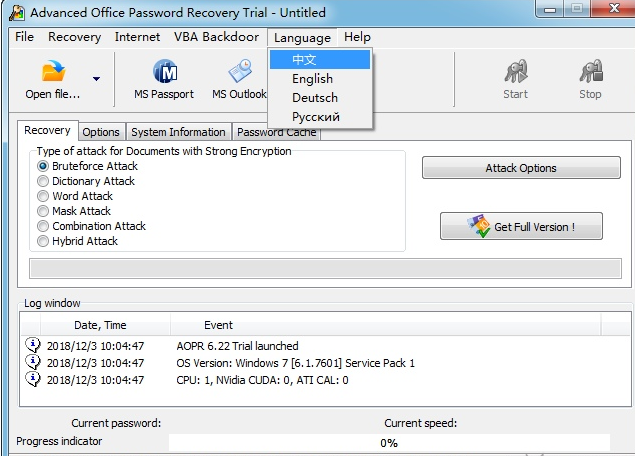Open the MS Passport tool

164,79
